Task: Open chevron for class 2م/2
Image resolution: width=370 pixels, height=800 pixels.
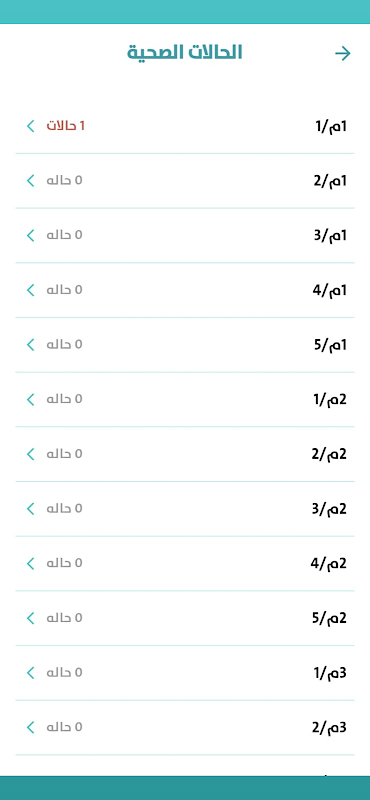Action: 31,454
